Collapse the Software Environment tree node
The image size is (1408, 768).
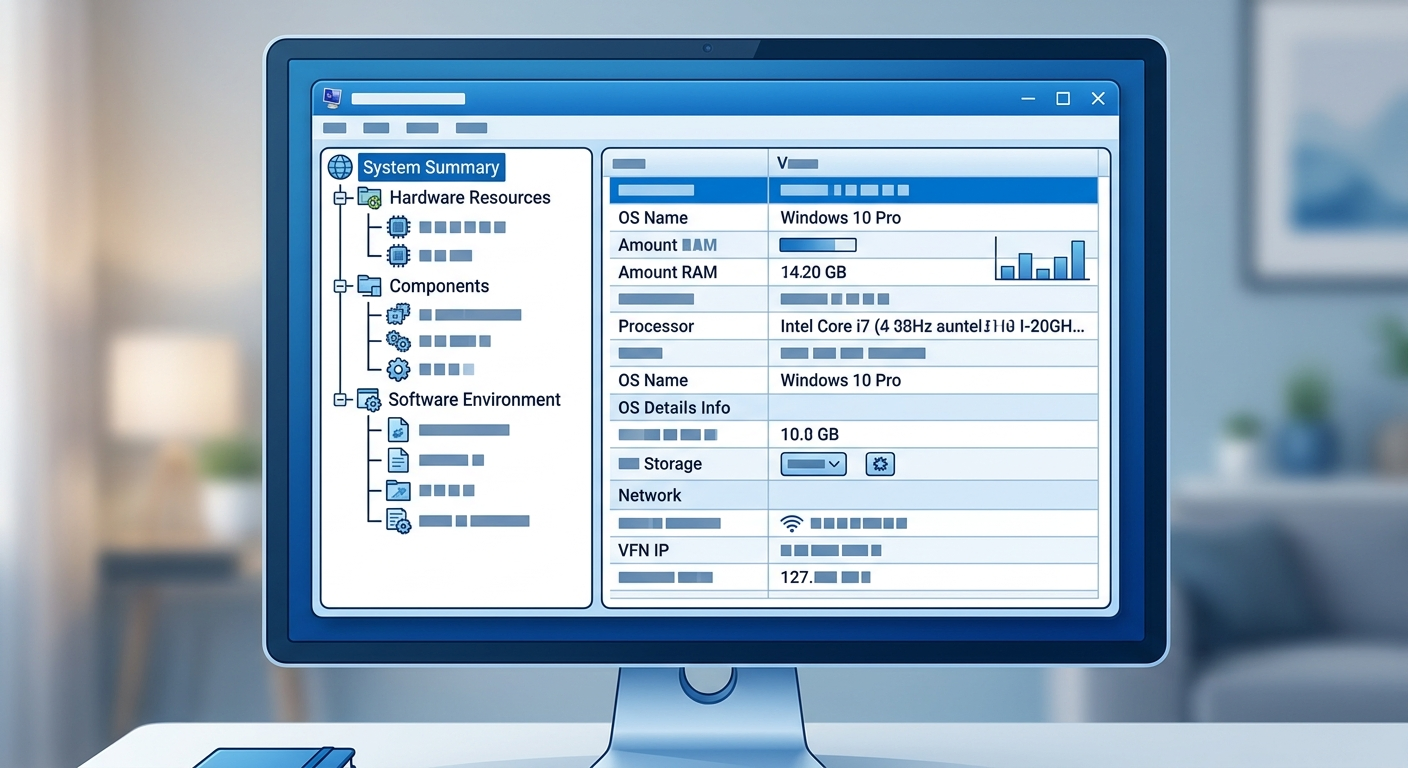pyautogui.click(x=340, y=400)
